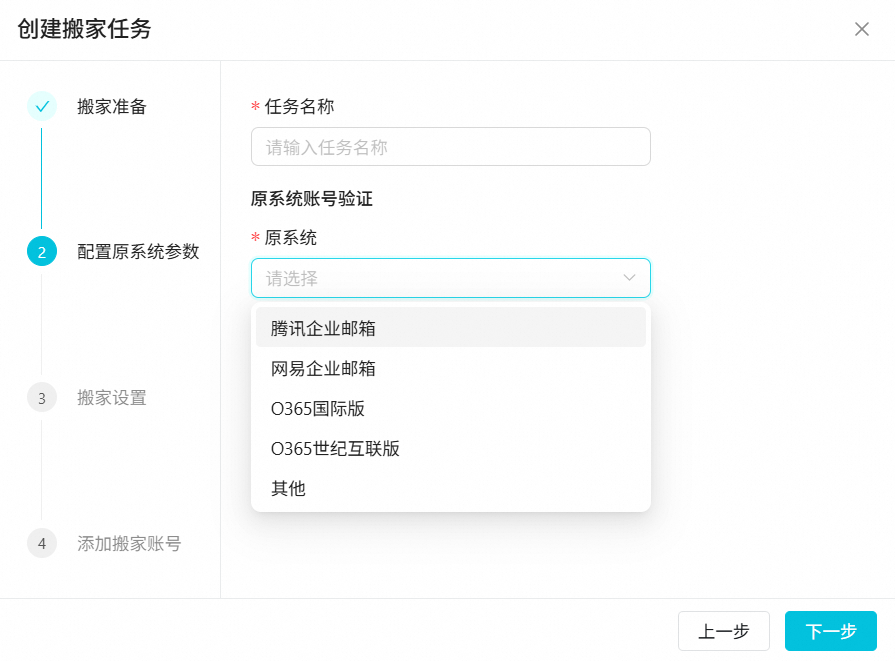Click the step 3 circle icon

click(x=42, y=398)
